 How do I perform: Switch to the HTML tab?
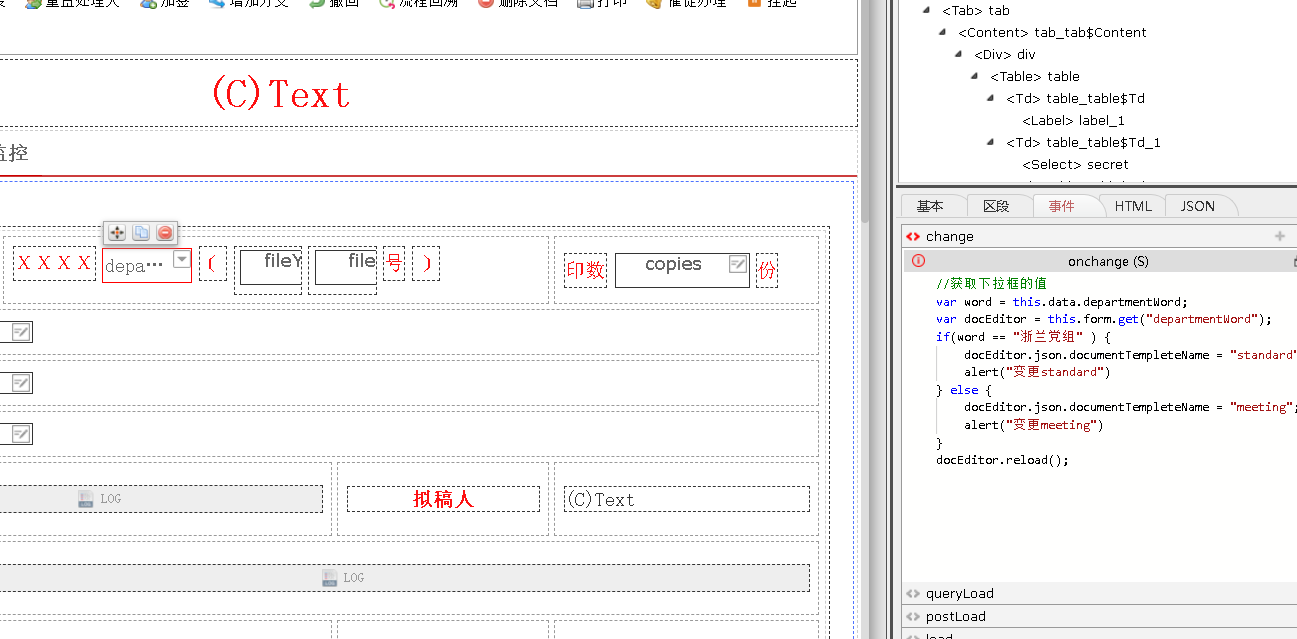pyautogui.click(x=1132, y=206)
